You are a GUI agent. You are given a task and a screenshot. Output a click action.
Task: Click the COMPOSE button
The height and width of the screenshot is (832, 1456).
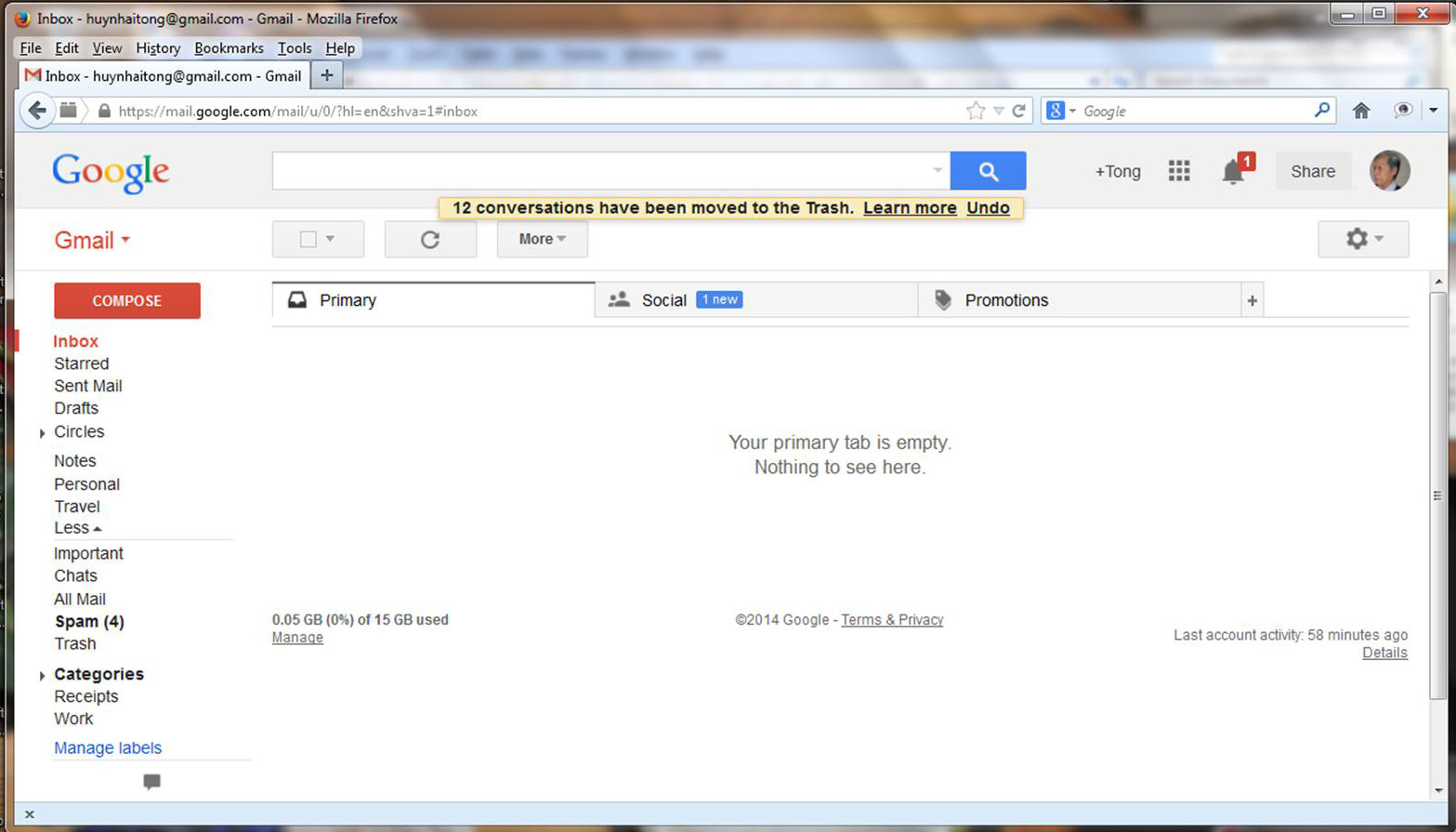tap(127, 300)
